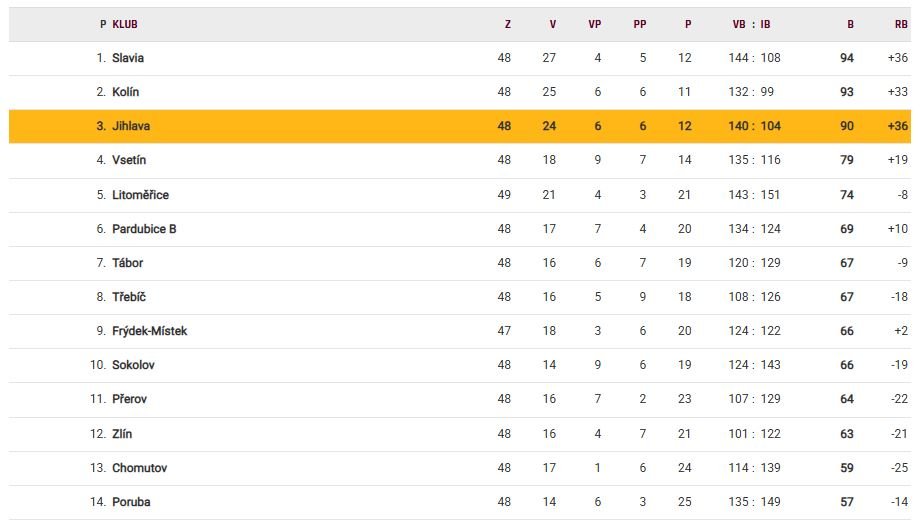Select the highlighted Jihlava row
This screenshot has width=920, height=530.
pyautogui.click(x=460, y=126)
